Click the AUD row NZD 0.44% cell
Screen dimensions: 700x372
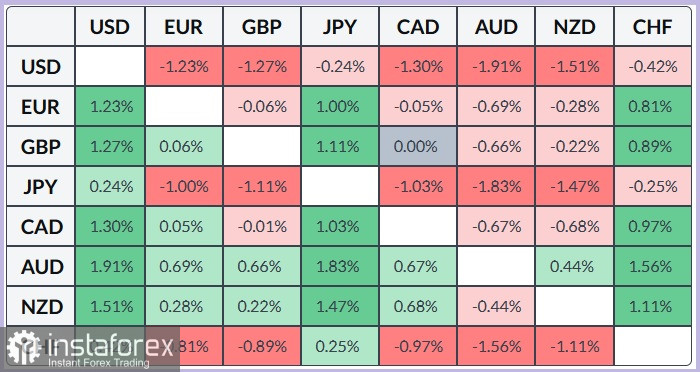coord(574,267)
